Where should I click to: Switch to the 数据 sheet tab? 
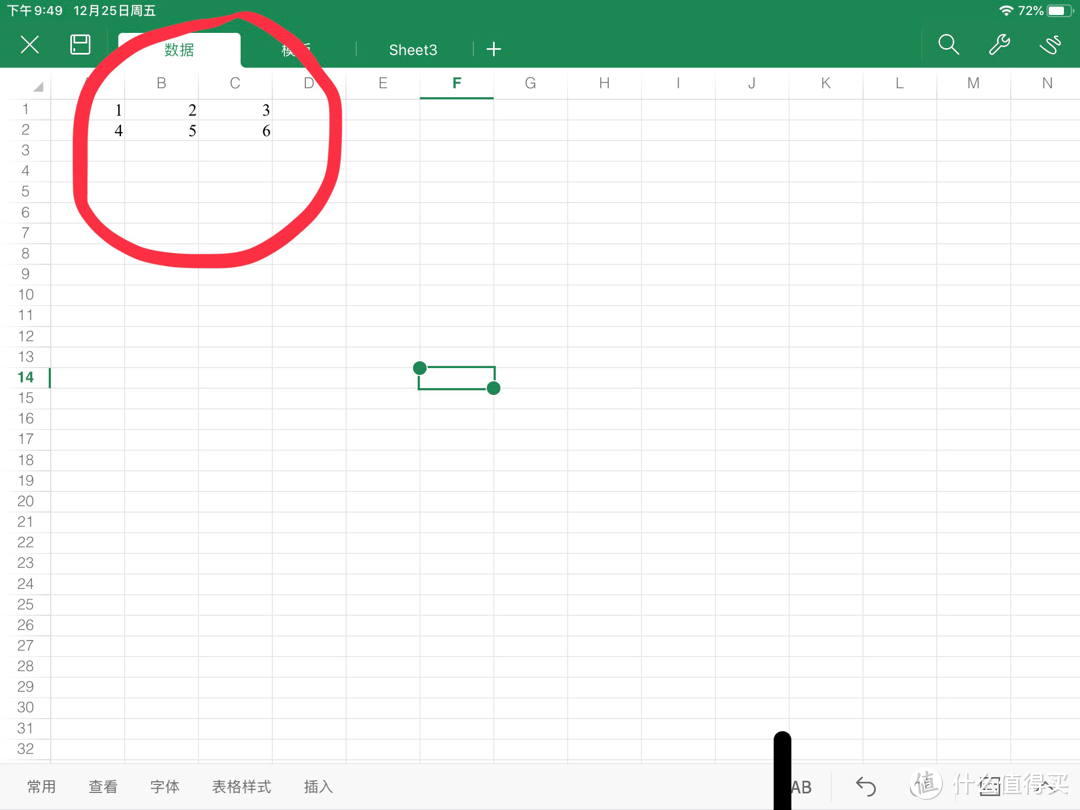point(179,50)
